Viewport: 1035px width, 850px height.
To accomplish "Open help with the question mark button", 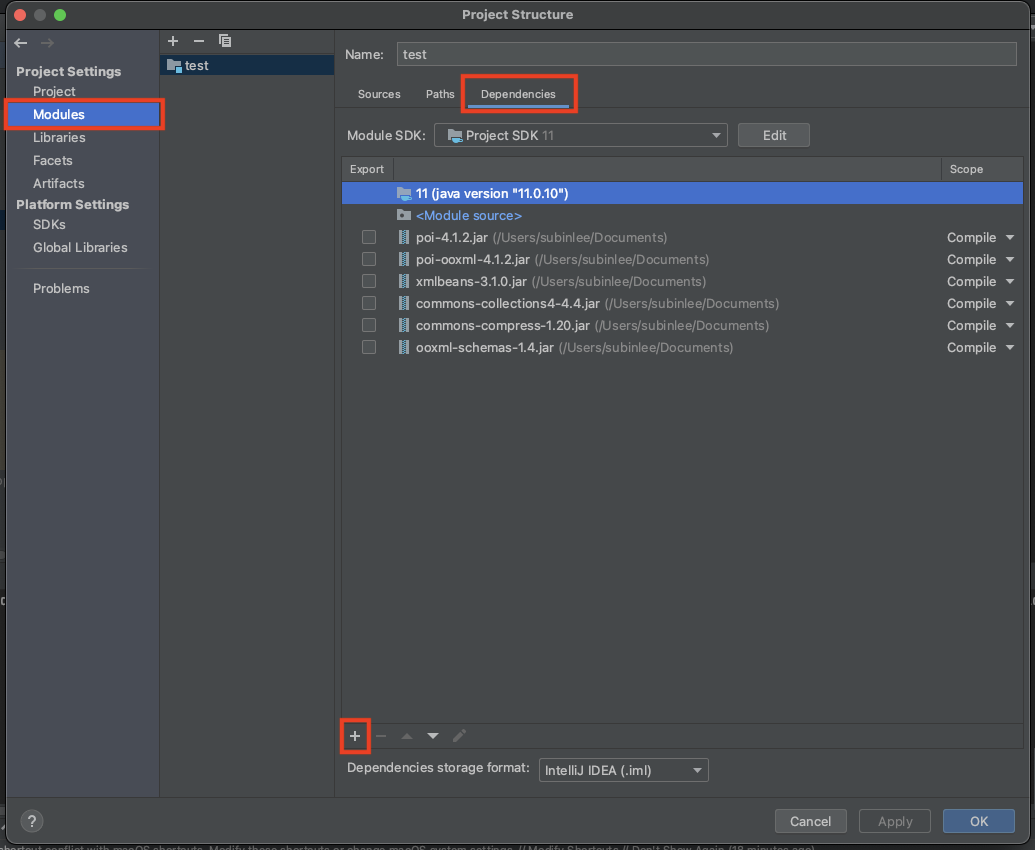I will pos(32,821).
